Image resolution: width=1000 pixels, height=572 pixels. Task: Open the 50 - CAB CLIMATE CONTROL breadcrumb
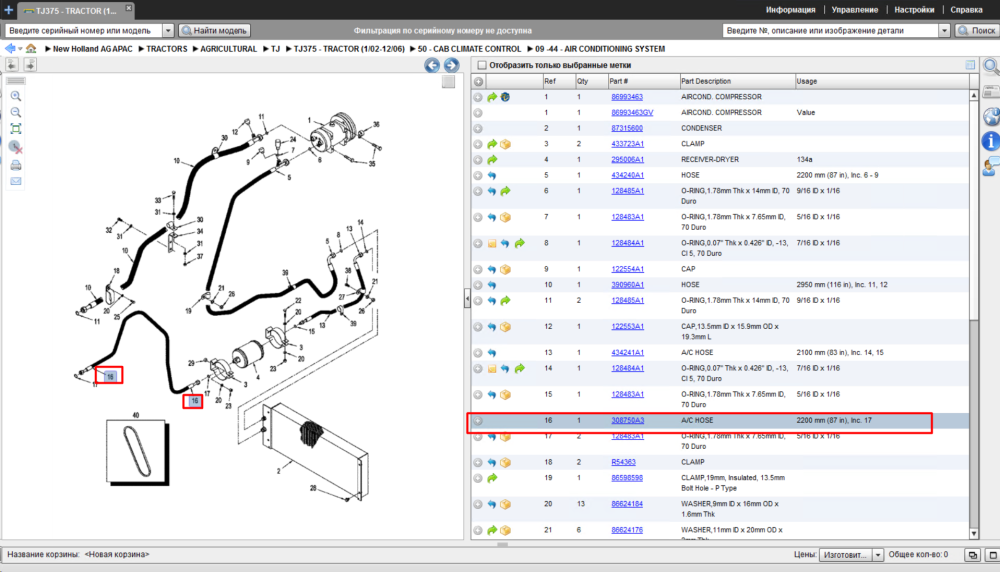[x=469, y=48]
